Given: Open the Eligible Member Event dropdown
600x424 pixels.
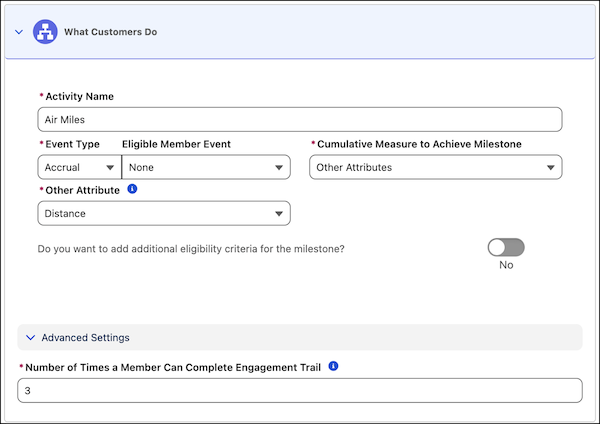Looking at the screenshot, I should click(206, 167).
